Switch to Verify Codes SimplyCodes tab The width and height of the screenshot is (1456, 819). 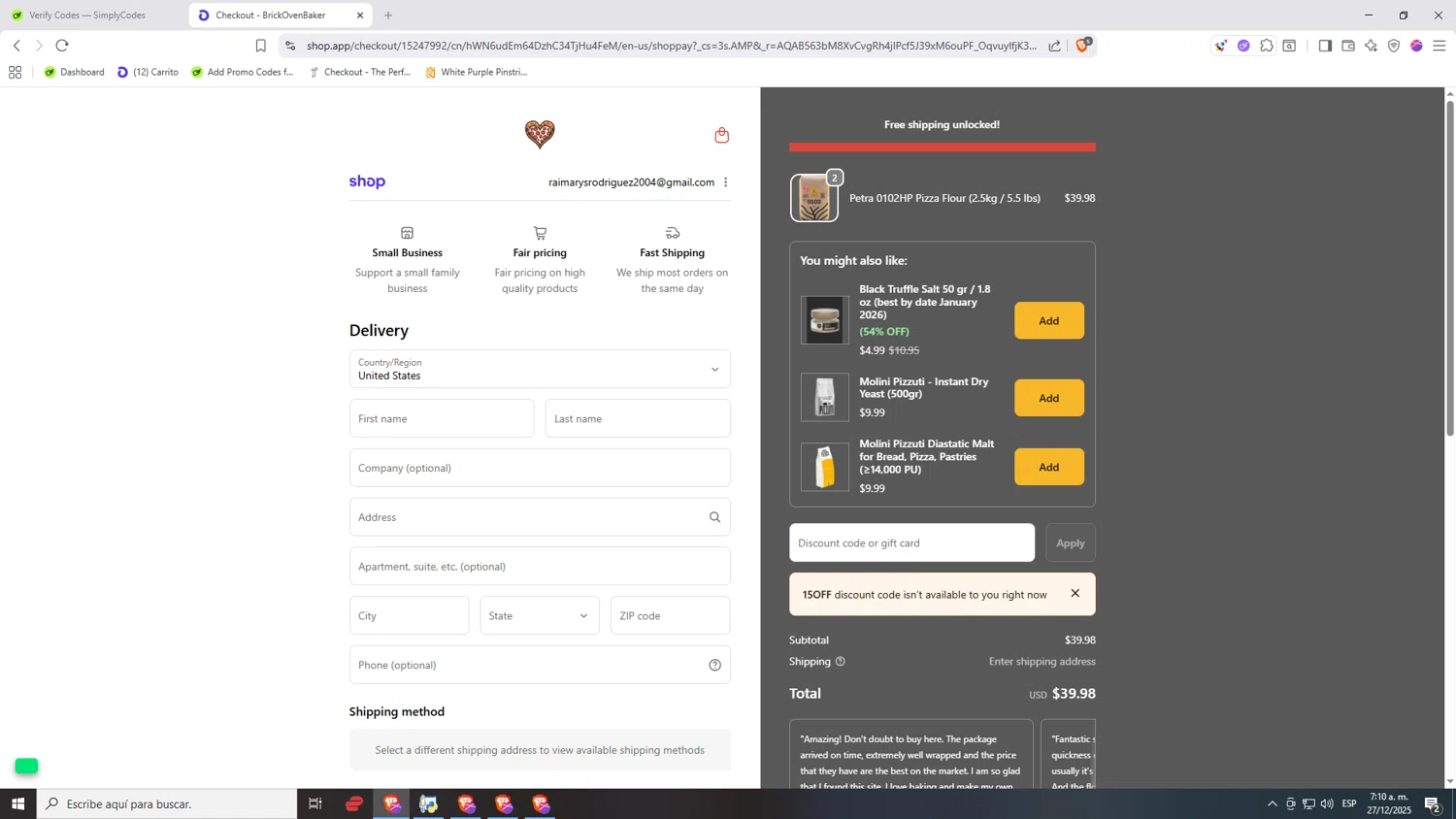click(88, 16)
